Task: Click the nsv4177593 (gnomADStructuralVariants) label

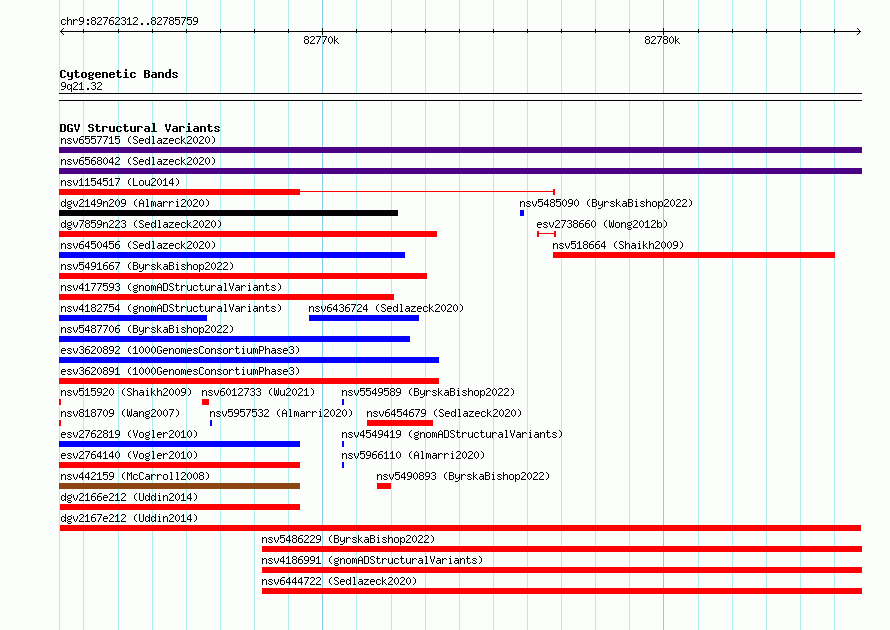Action: pyautogui.click(x=171, y=287)
